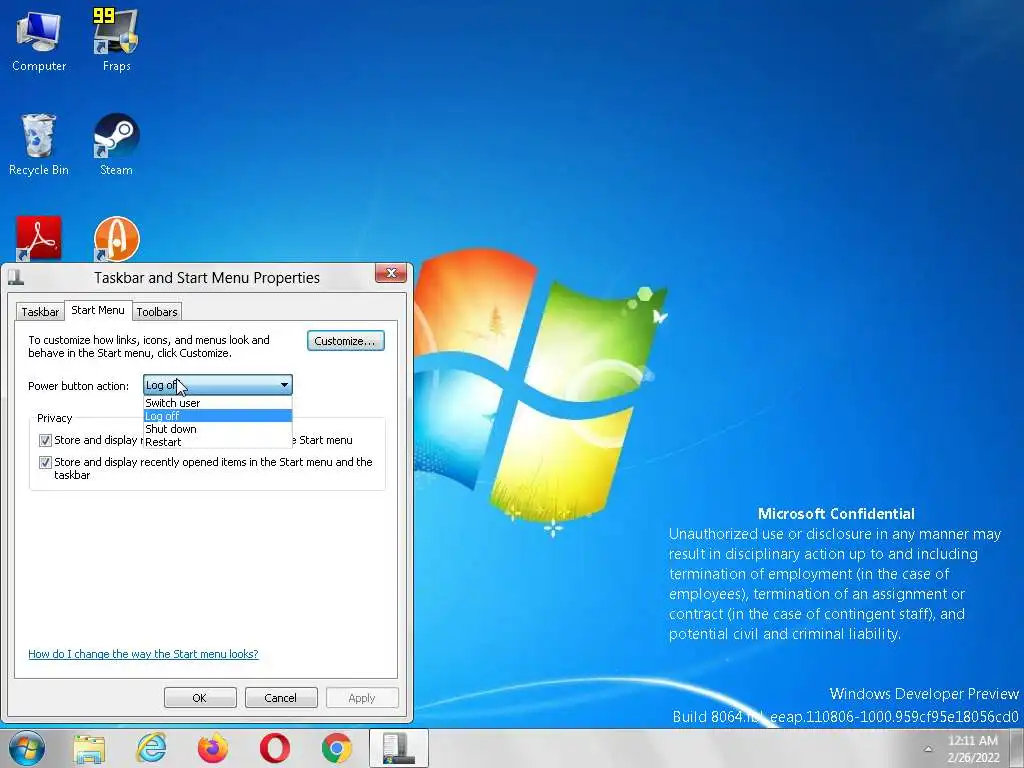Open the Computer desktop icon
Screen dimensions: 1024x768
[x=39, y=40]
